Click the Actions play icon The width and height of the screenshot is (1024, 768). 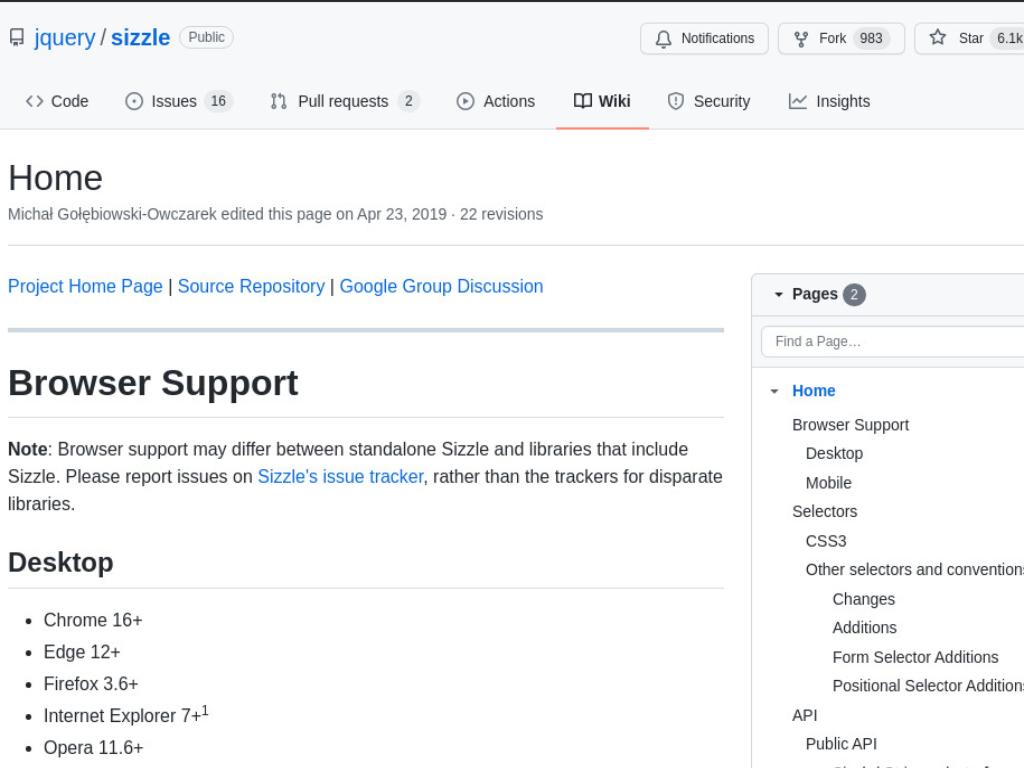tap(465, 101)
